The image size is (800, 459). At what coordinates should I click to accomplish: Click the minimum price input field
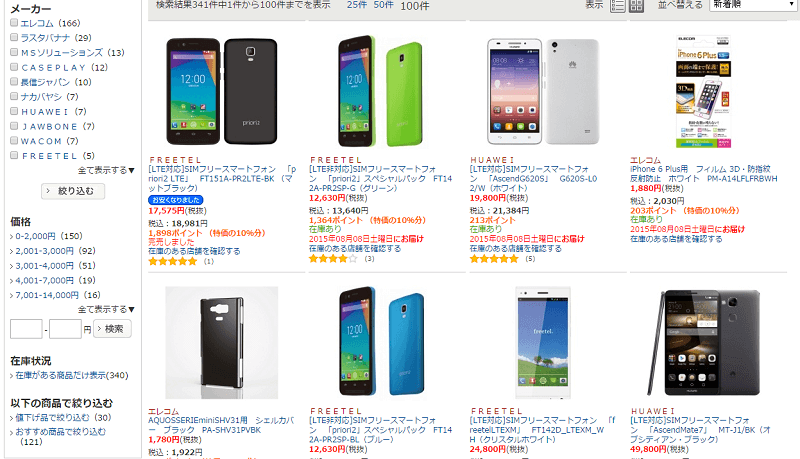(26, 329)
